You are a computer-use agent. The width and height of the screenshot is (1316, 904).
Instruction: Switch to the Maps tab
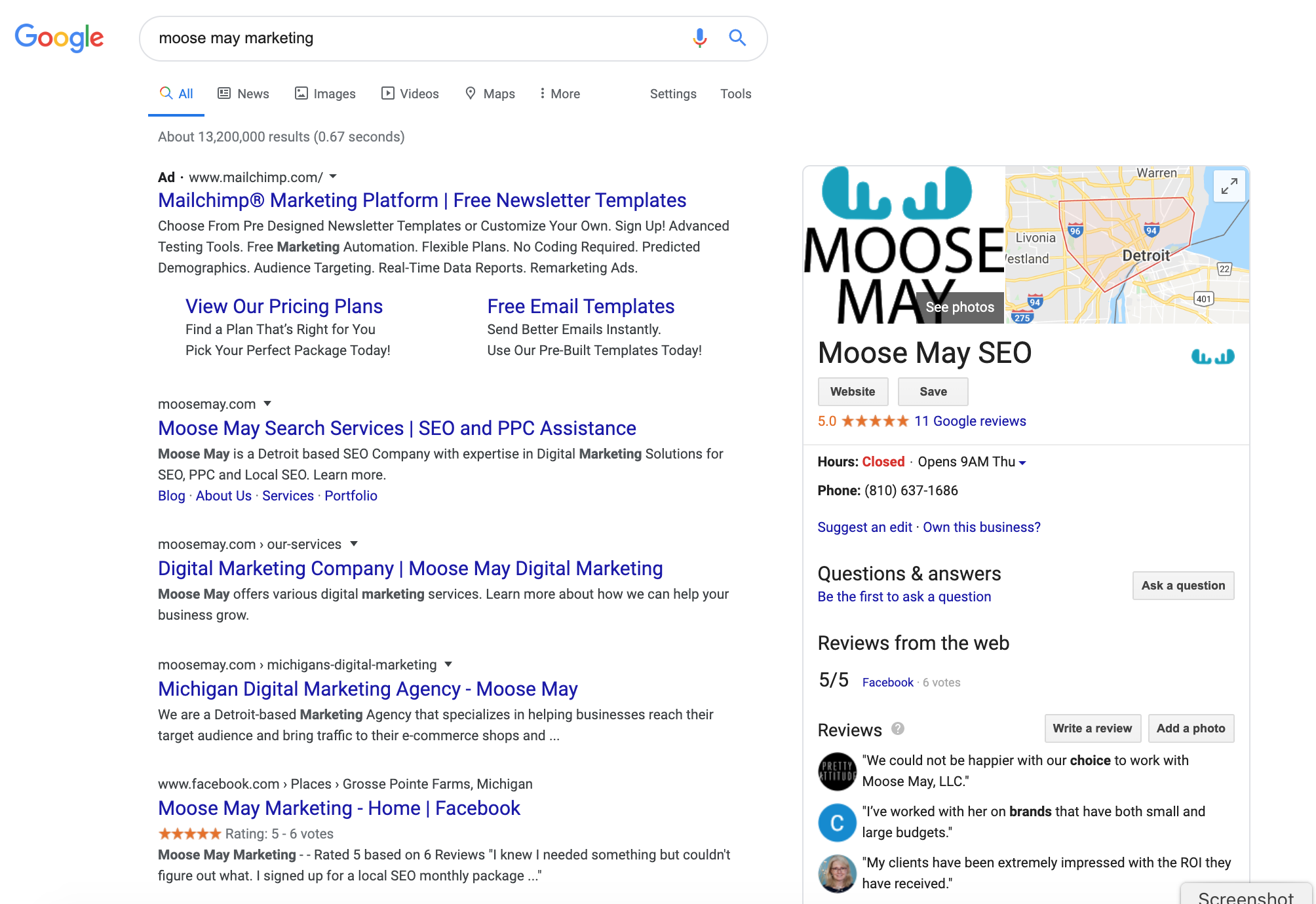coord(490,94)
